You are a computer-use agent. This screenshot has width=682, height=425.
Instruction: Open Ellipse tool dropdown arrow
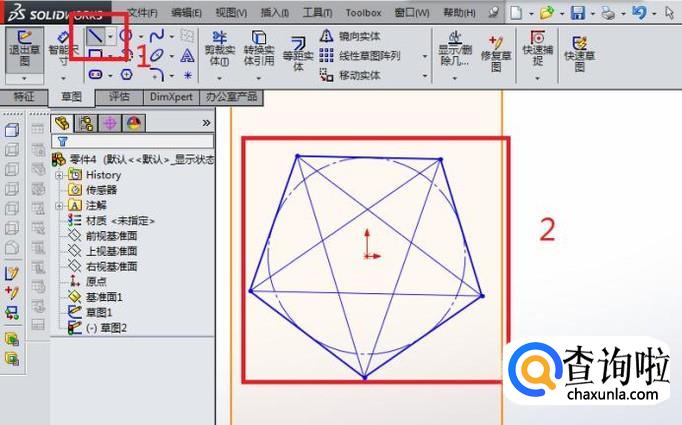click(172, 56)
